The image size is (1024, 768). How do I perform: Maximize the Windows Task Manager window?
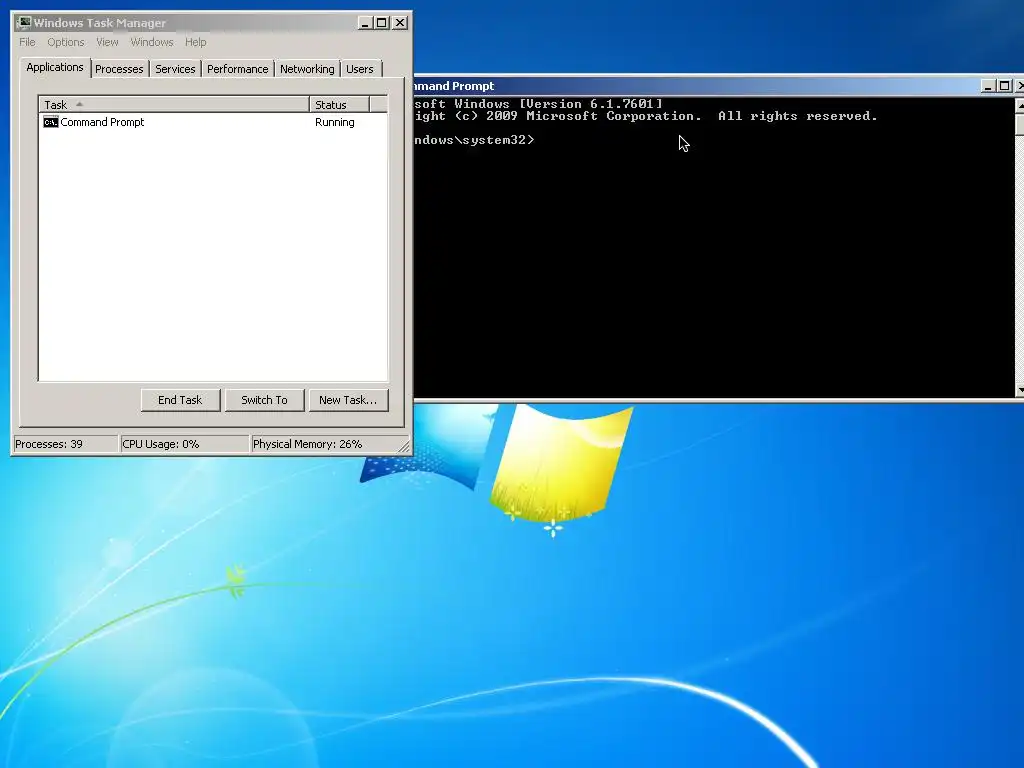click(382, 23)
